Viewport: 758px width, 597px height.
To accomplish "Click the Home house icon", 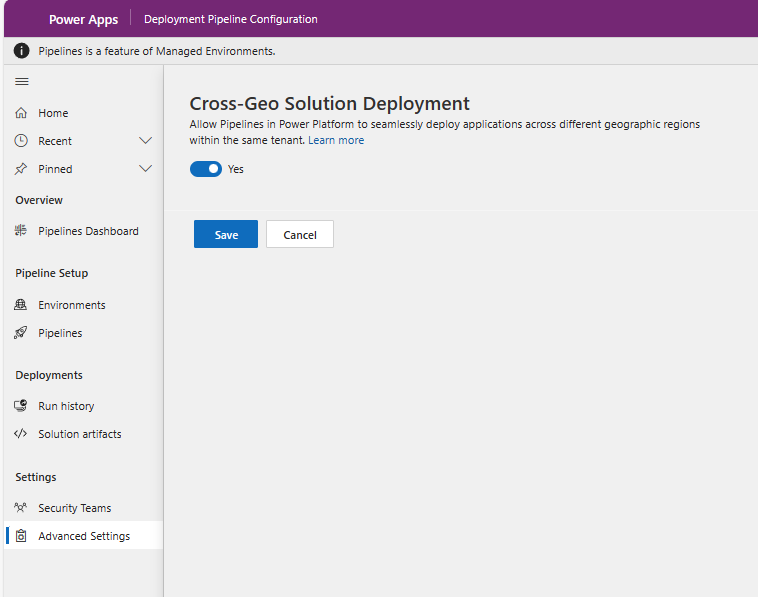I will pyautogui.click(x=21, y=113).
